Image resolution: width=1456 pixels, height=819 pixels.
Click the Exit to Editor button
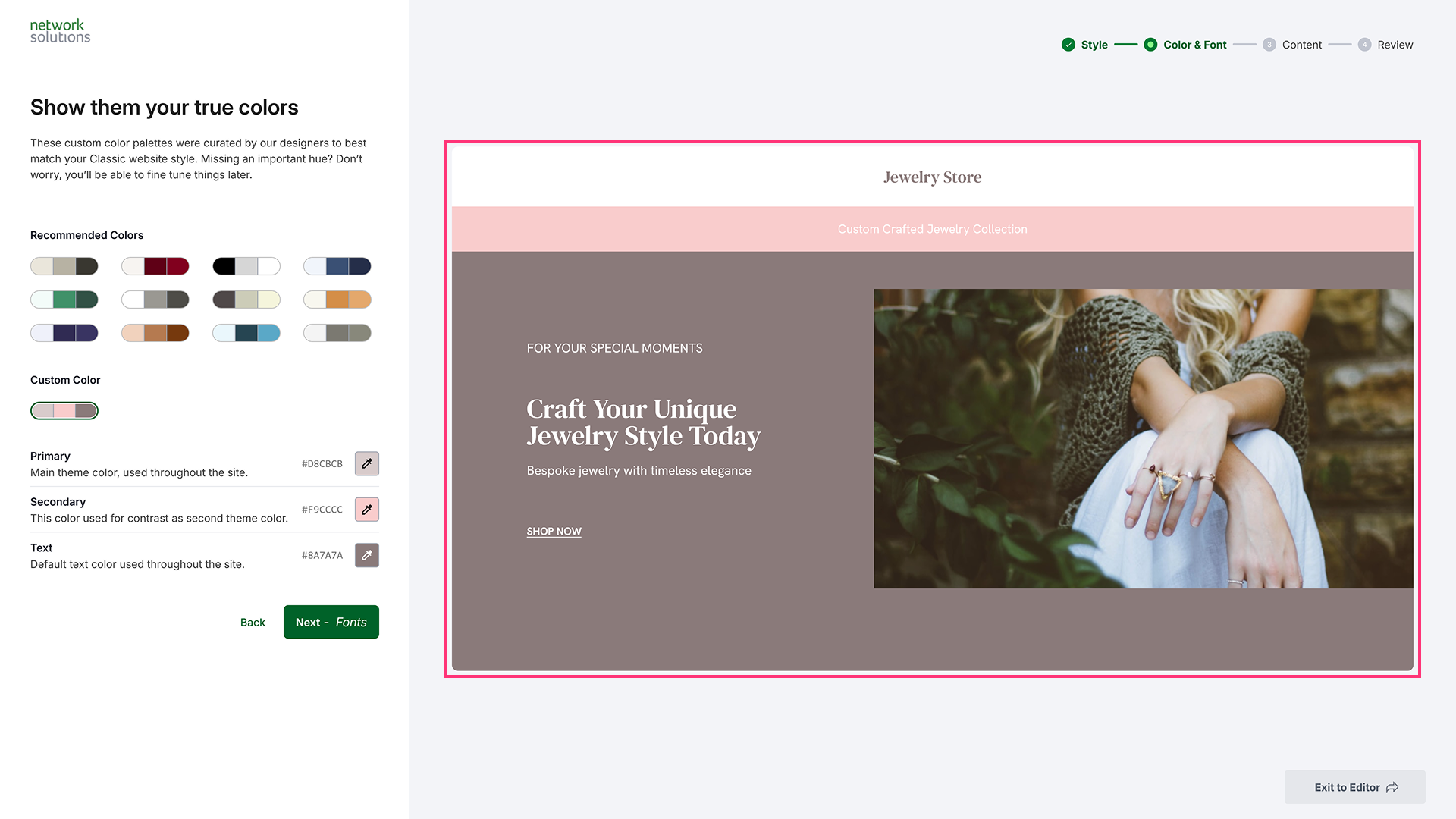click(1355, 787)
